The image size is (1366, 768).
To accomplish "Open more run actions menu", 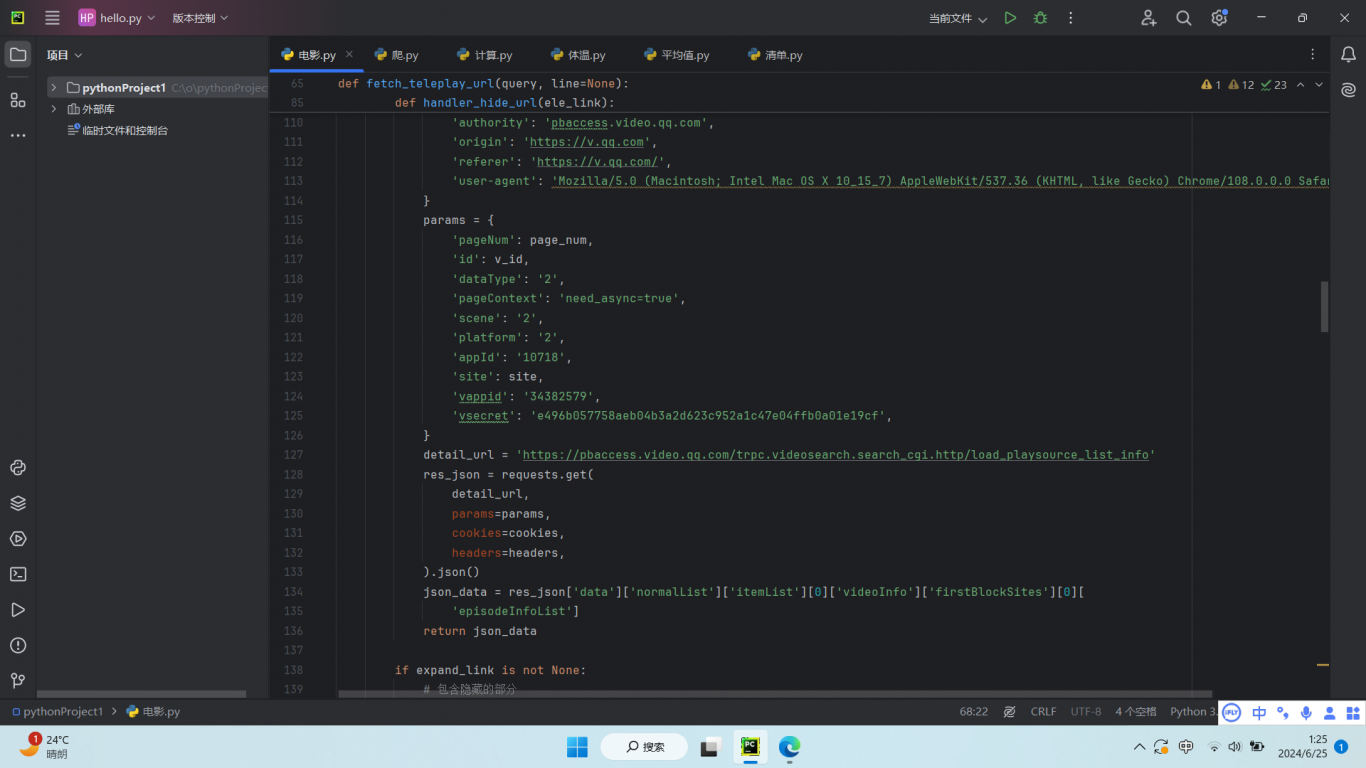I will 1071,18.
